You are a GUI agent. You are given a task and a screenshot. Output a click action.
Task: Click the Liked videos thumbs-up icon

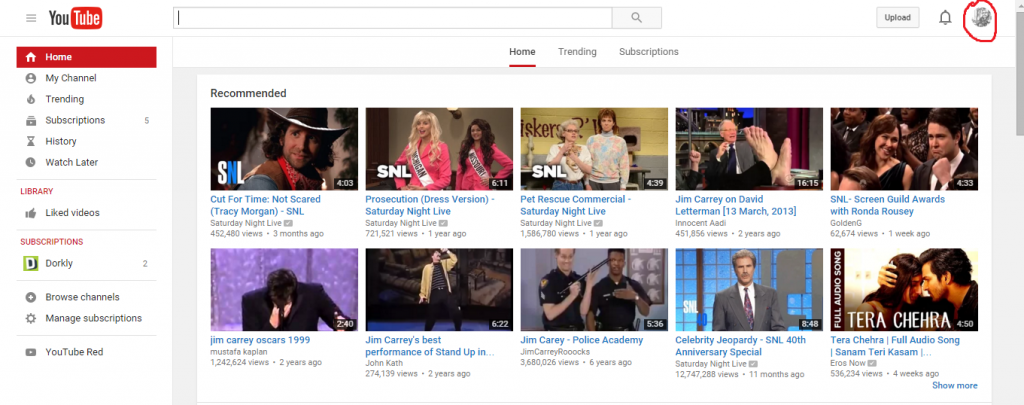click(30, 213)
